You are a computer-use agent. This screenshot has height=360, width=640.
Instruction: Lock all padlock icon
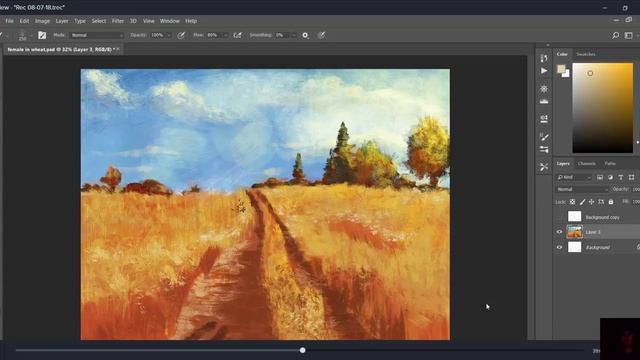[x=611, y=202]
